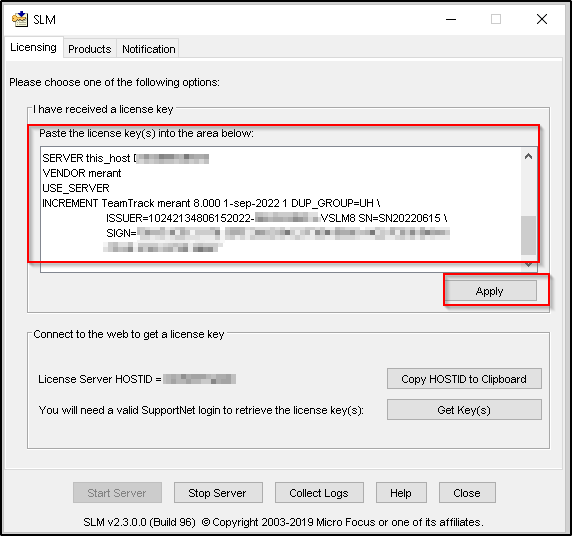Click the Stop Server button

pos(218,493)
